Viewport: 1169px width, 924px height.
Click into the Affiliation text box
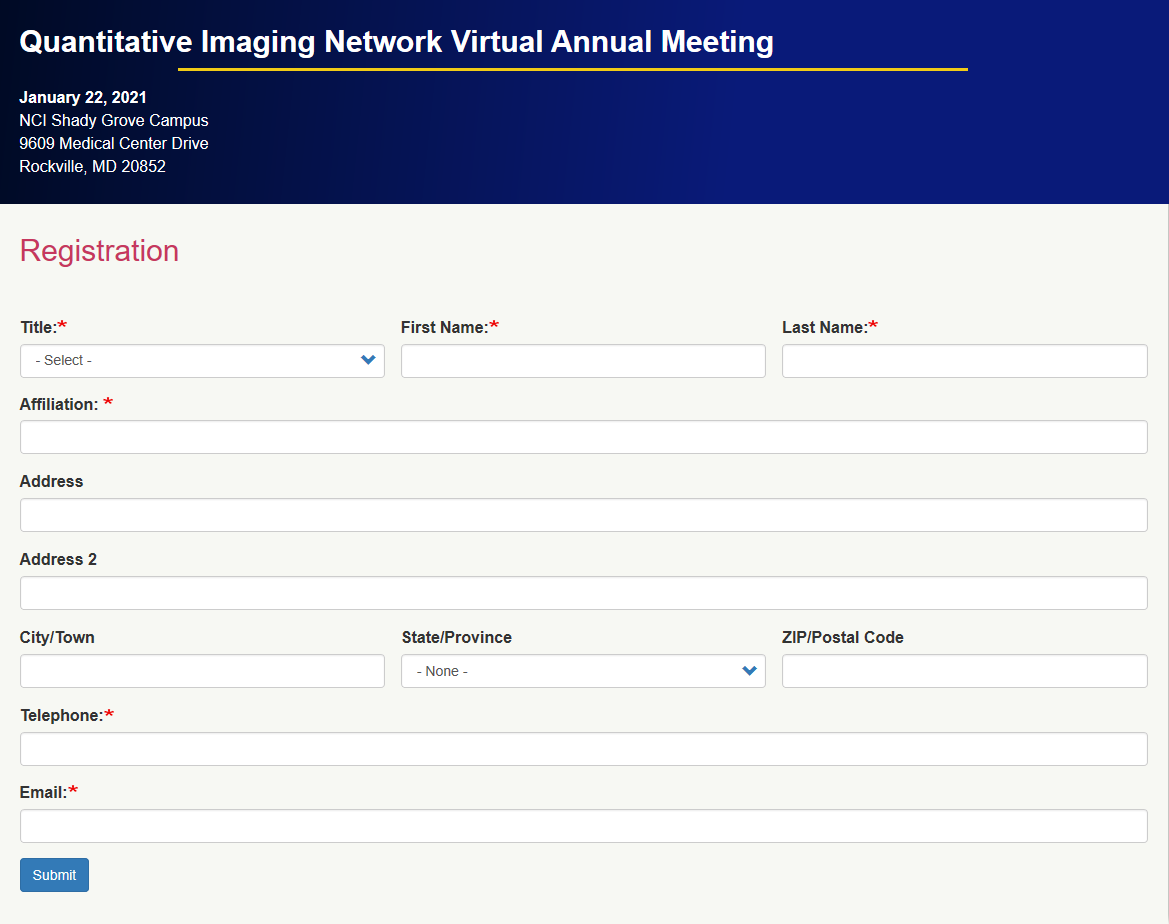pyautogui.click(x=583, y=437)
